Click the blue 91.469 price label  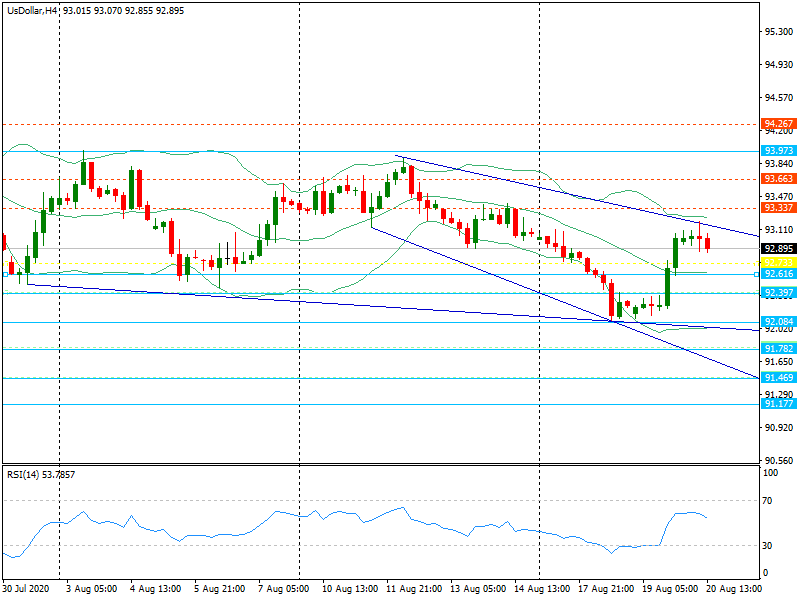(778, 377)
